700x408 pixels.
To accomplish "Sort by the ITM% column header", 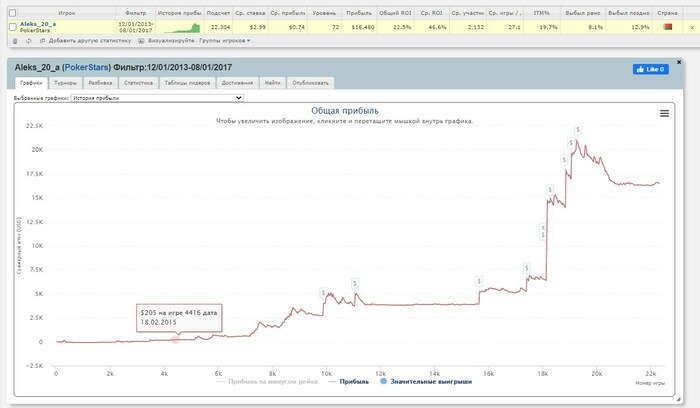I will click(542, 13).
